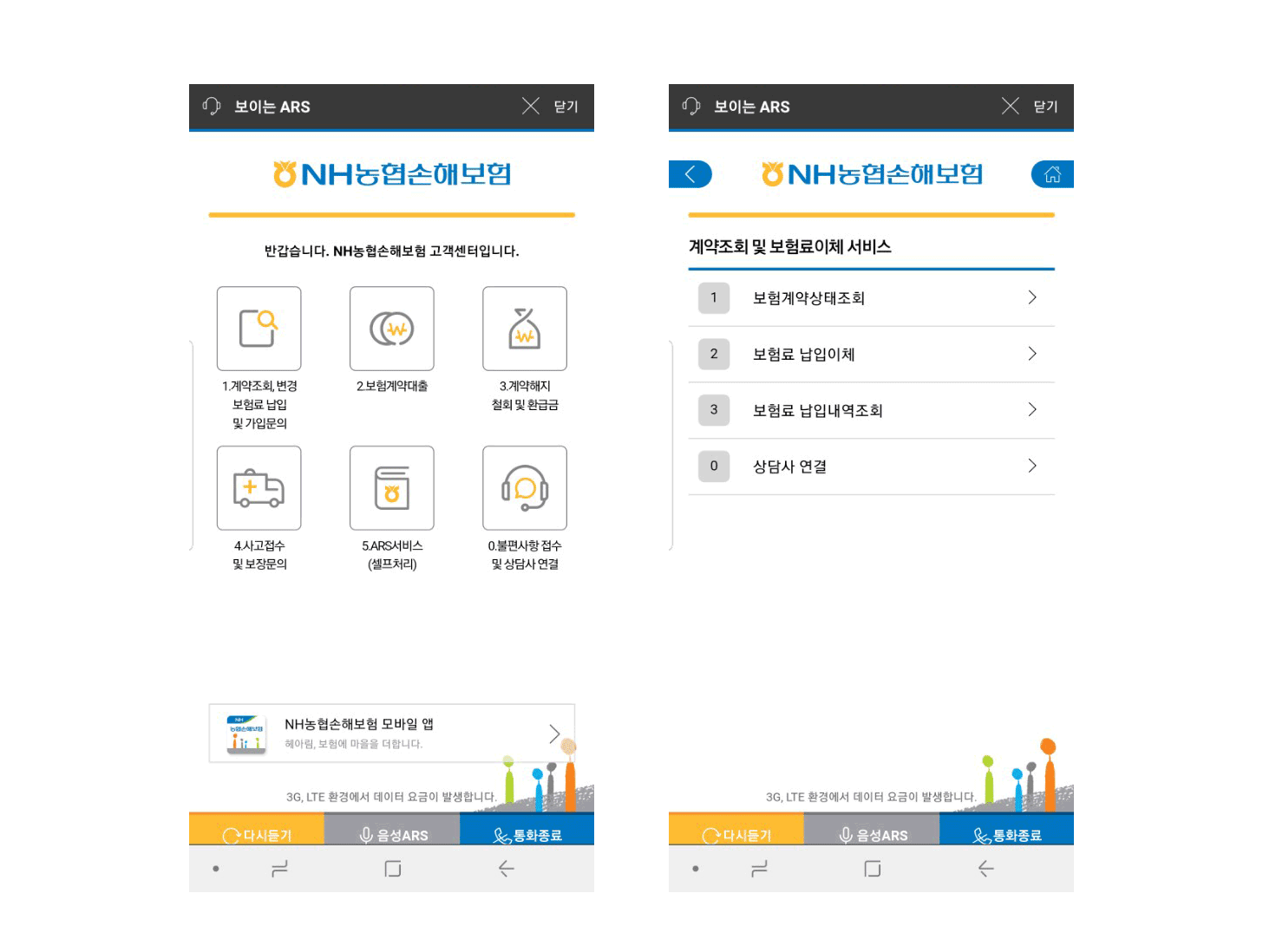
Task: Tap the 0.불편사항 접수 headset icon
Action: pos(525,488)
